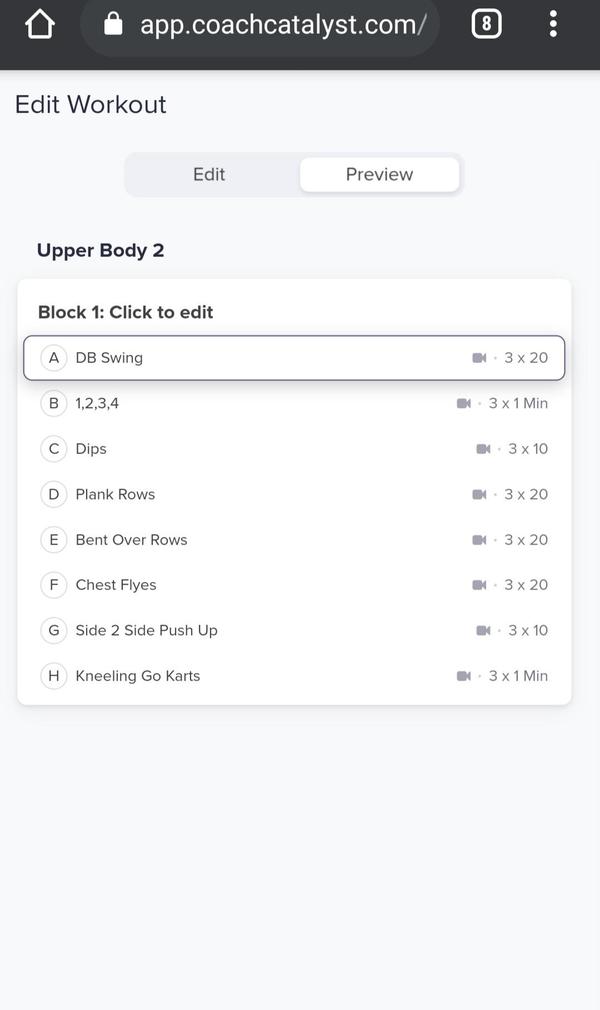Viewport: 600px width, 1010px height.
Task: Click the video icon for Dips
Action: tap(483, 449)
